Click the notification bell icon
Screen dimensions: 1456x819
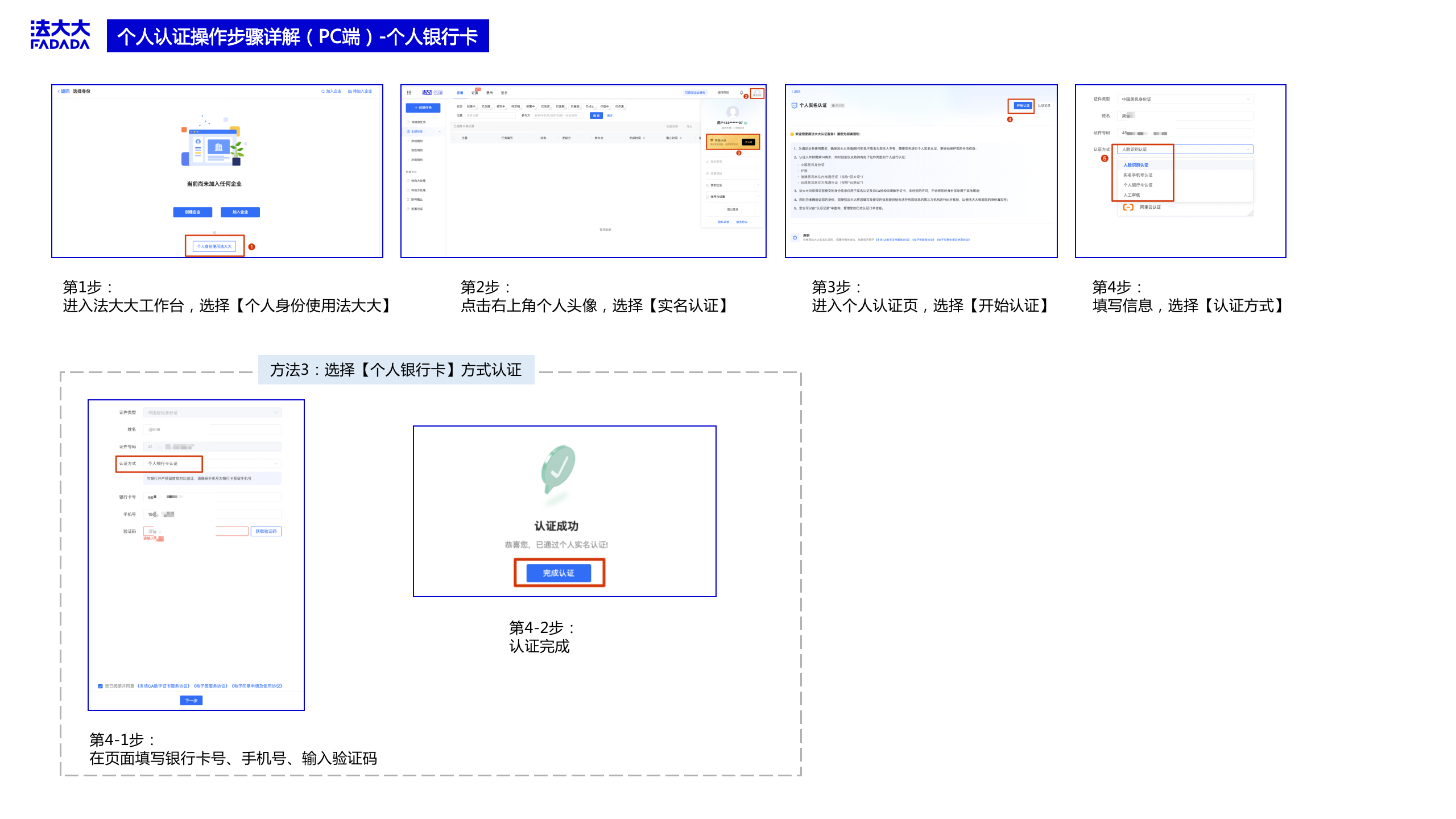pyautogui.click(x=742, y=92)
